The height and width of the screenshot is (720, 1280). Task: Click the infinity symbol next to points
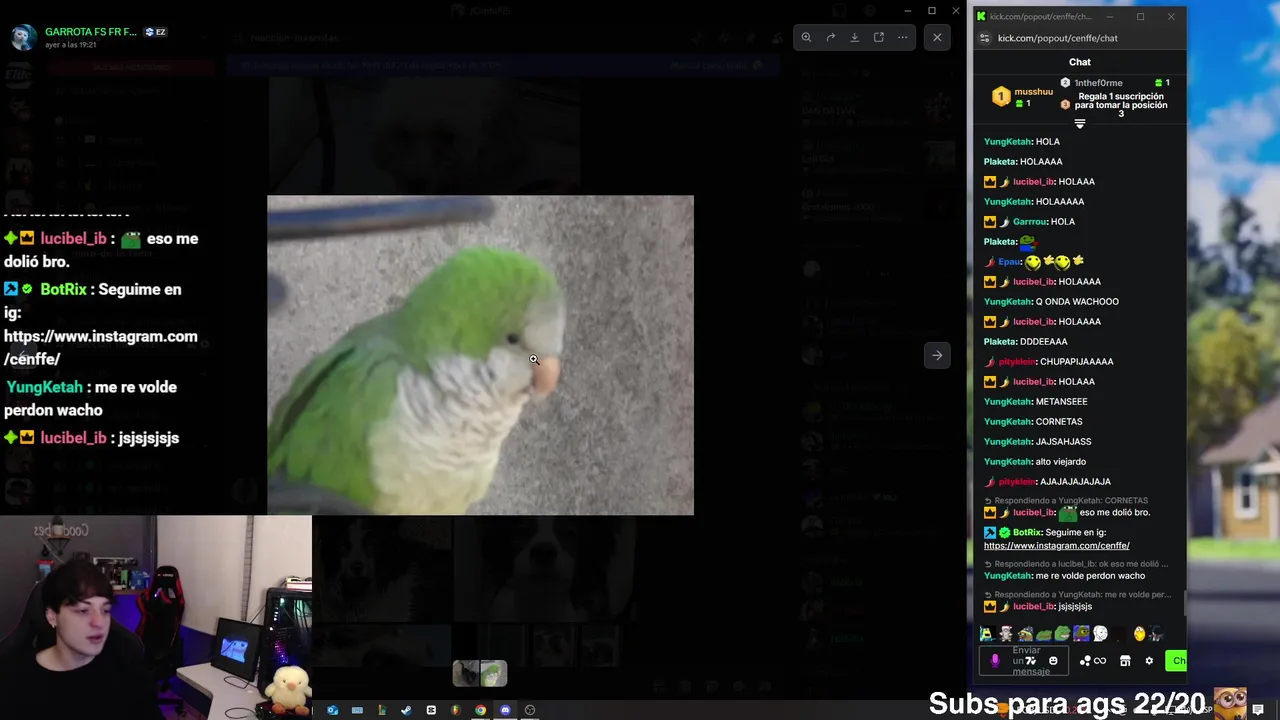(x=1100, y=661)
